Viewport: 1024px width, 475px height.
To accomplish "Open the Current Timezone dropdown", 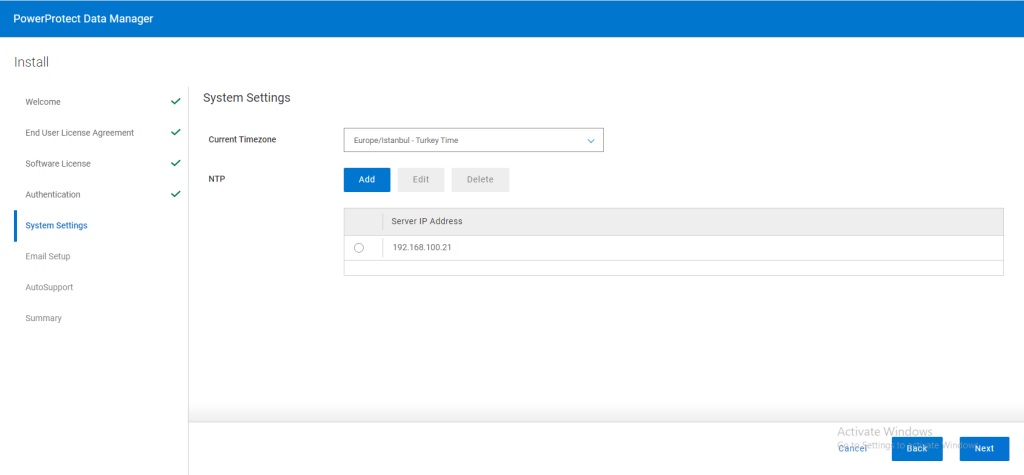I will [x=473, y=141].
